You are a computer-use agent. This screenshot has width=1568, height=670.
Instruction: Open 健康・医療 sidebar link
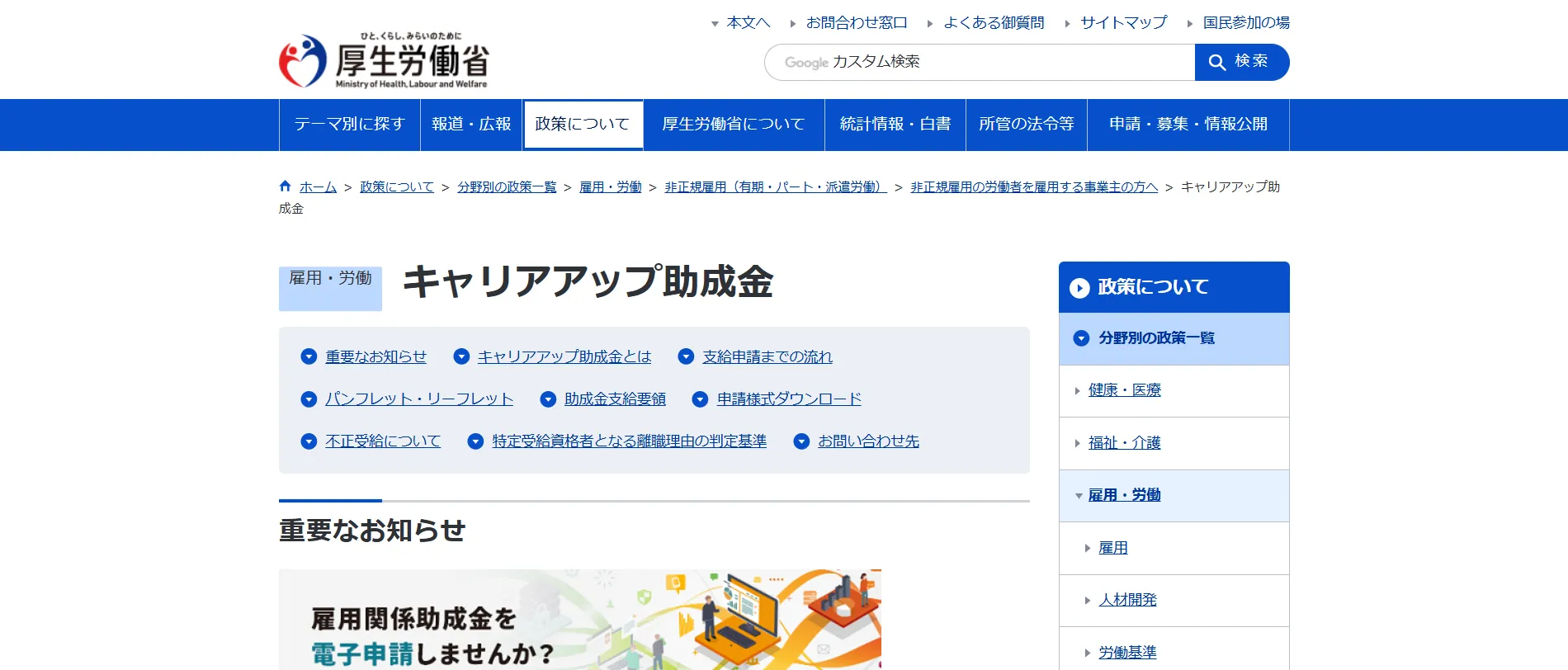(x=1124, y=390)
